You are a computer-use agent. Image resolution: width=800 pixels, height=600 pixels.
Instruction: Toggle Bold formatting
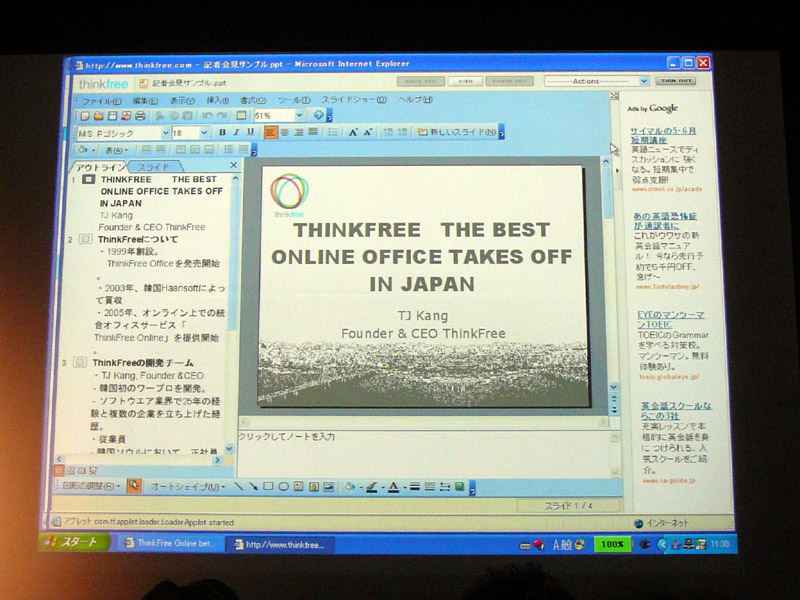222,132
